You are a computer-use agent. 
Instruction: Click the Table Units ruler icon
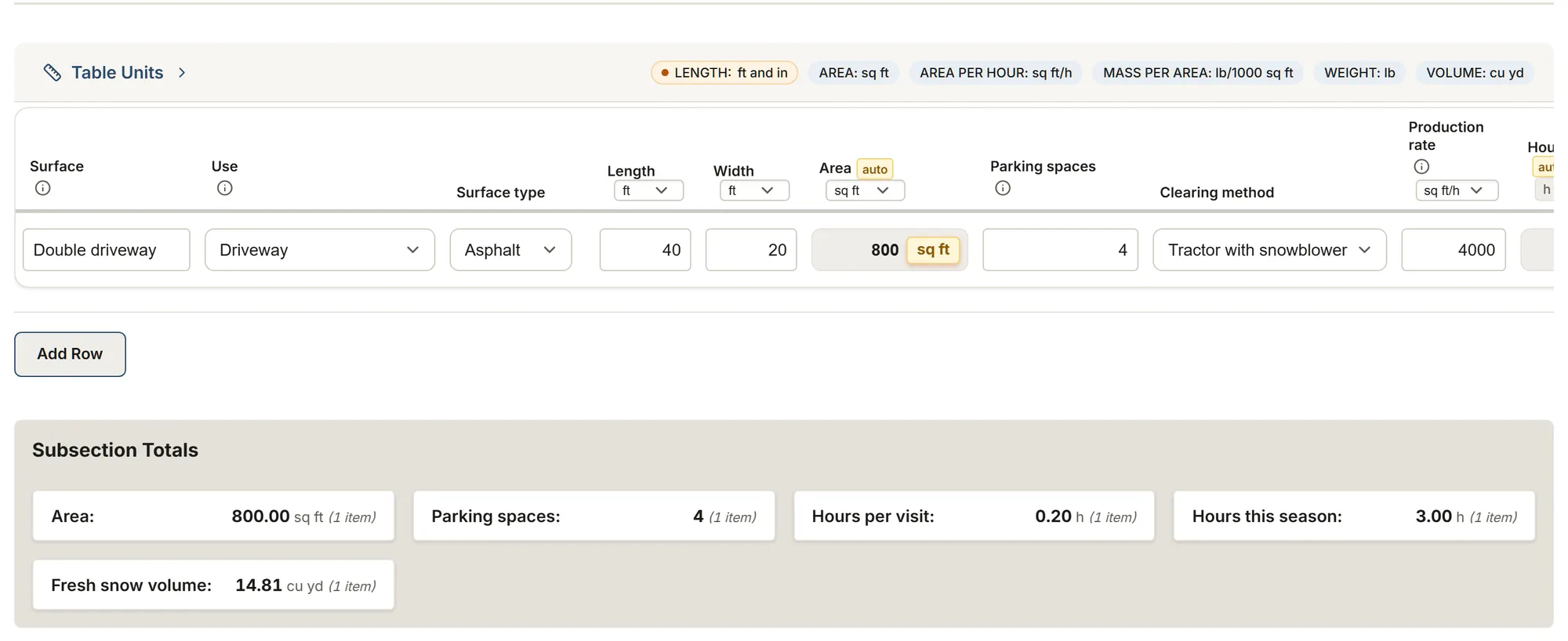click(x=53, y=73)
